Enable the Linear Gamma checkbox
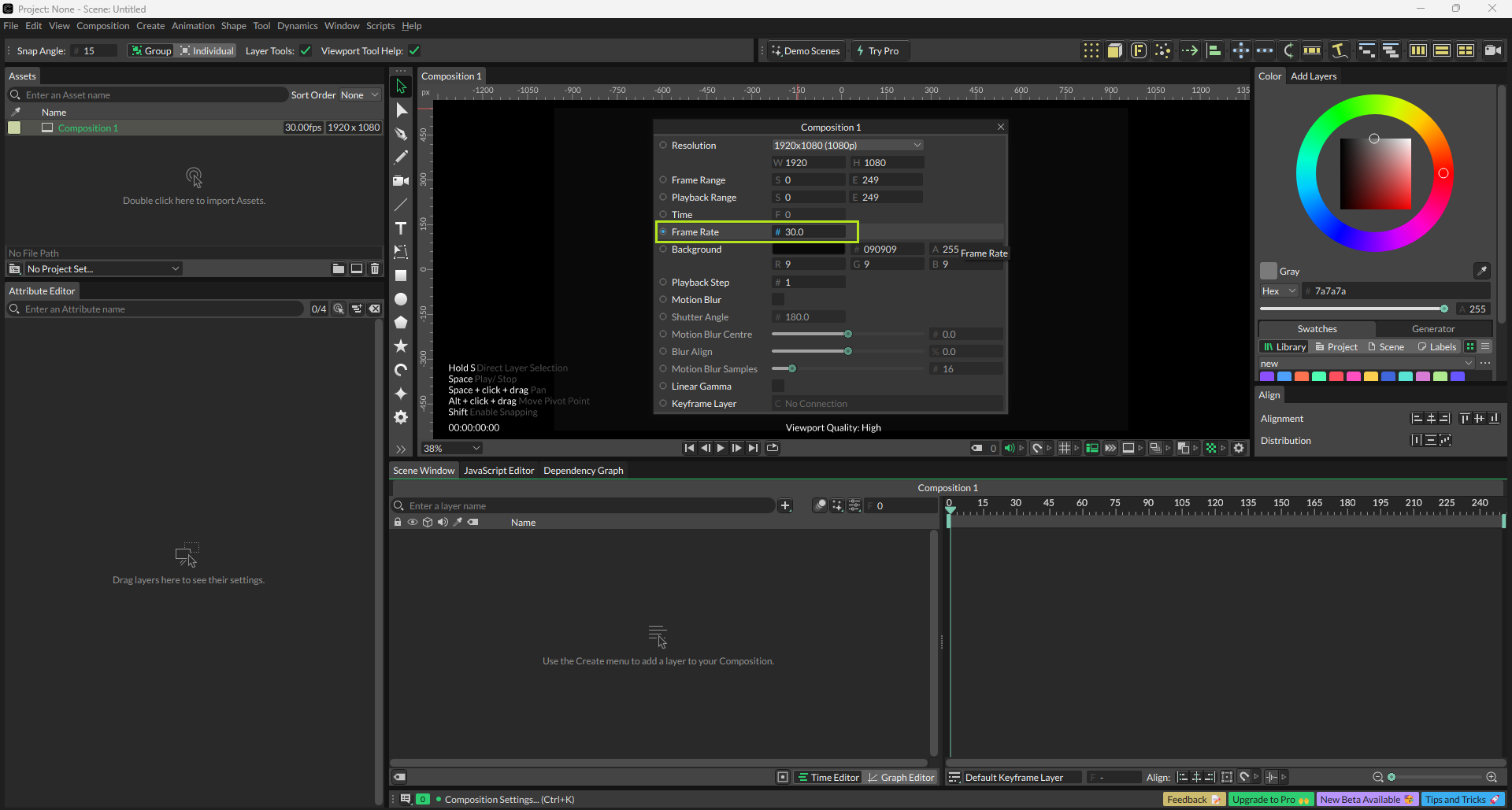 coord(778,387)
